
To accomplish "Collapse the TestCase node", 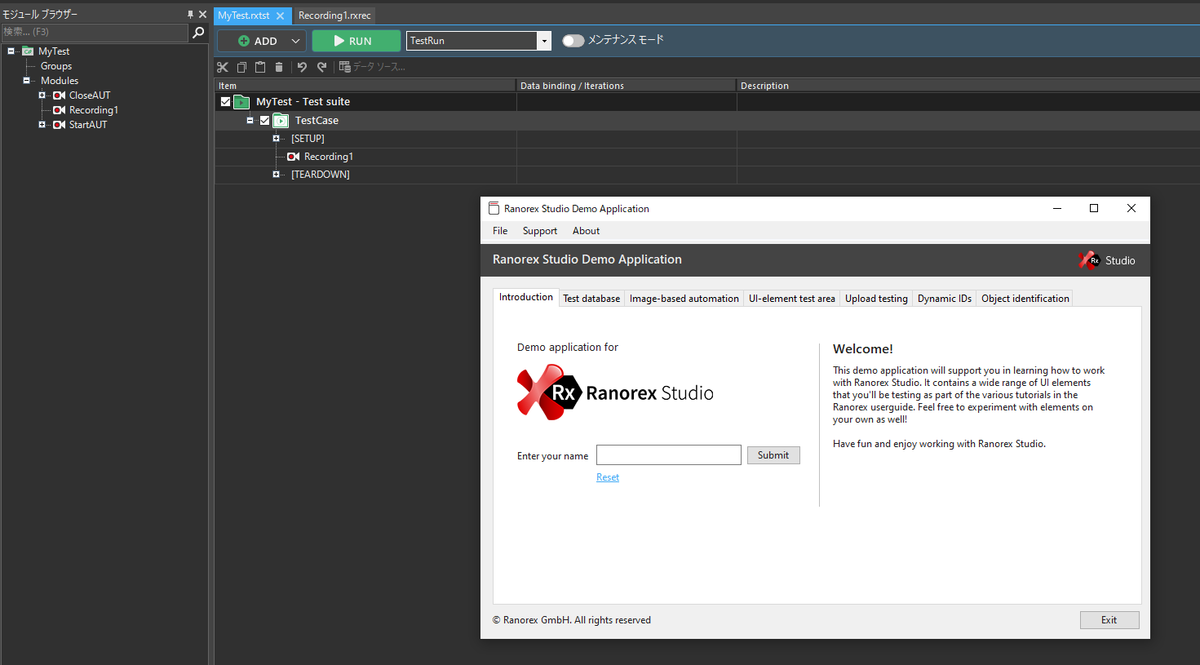I will coord(251,120).
